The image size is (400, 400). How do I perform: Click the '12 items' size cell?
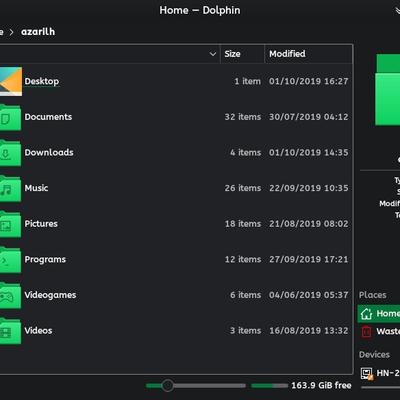pos(243,260)
